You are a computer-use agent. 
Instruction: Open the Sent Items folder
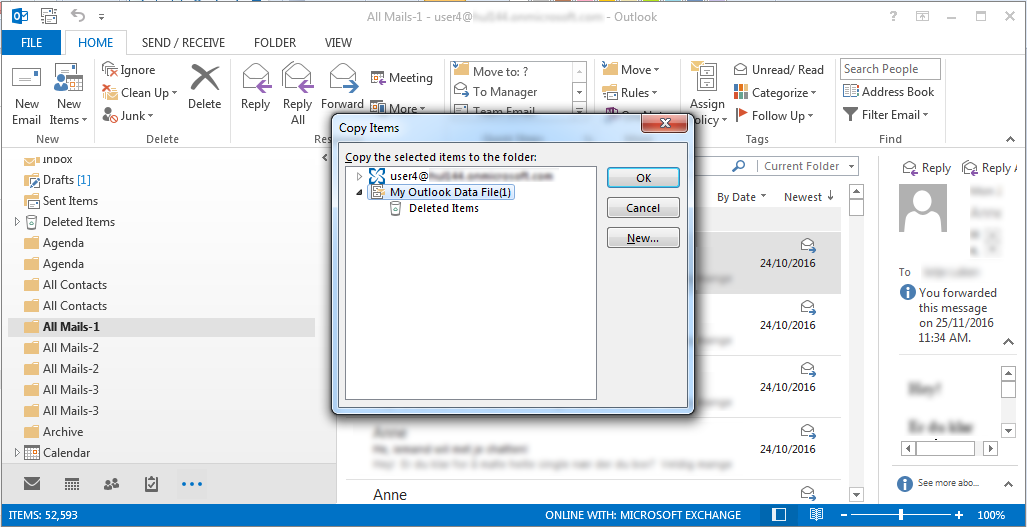click(61, 201)
